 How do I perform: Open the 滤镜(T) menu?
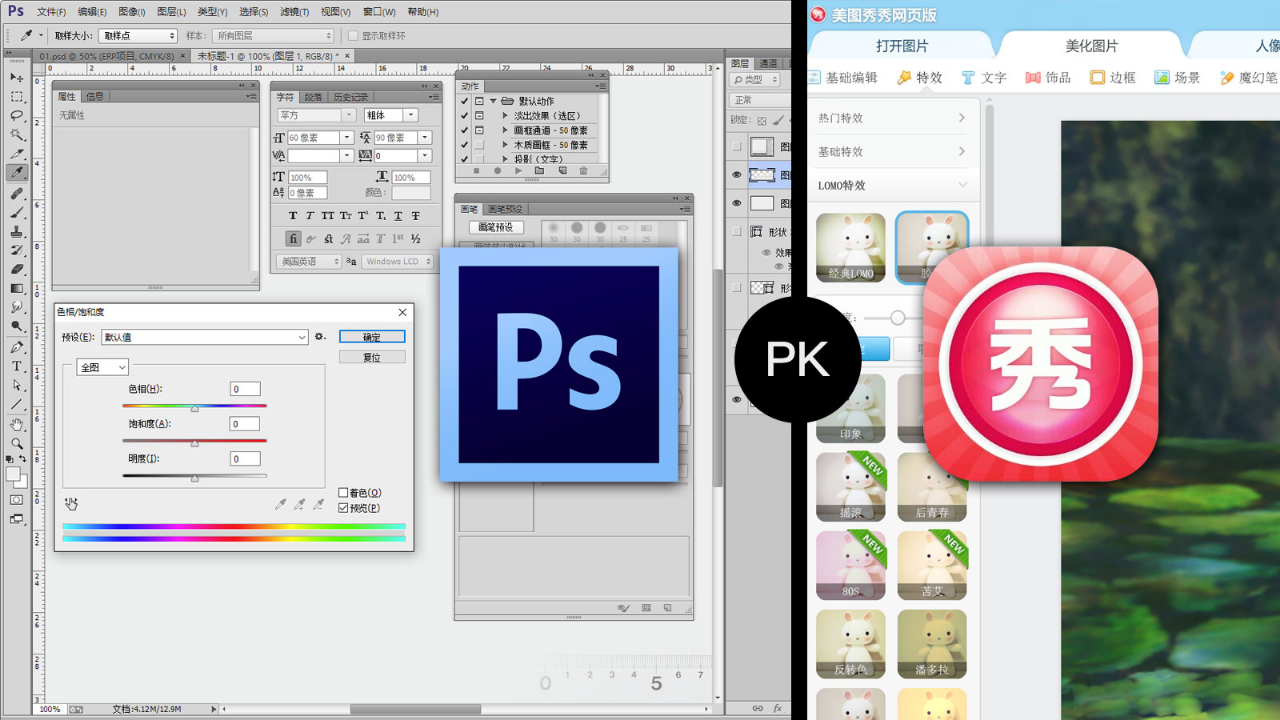pyautogui.click(x=295, y=12)
